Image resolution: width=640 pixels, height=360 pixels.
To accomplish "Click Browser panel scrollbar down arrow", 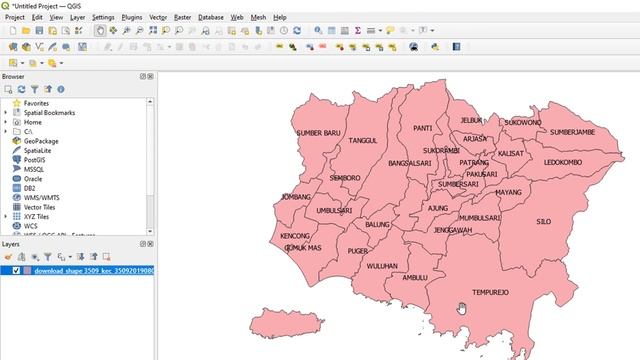I will (x=150, y=231).
